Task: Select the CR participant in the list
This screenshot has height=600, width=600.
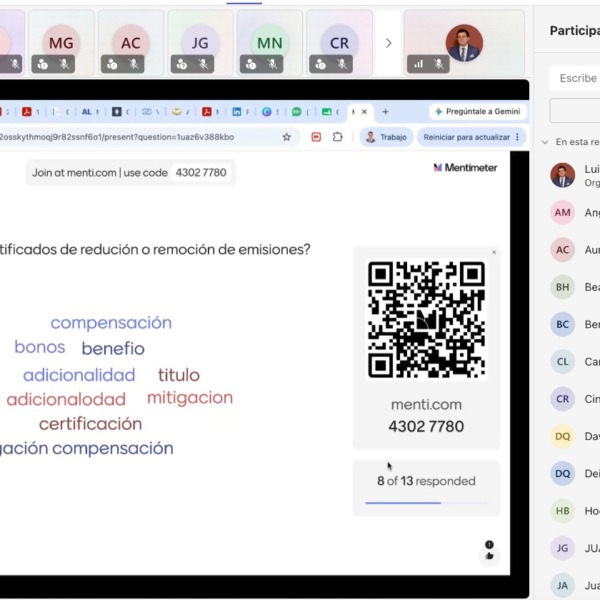Action: pos(575,399)
